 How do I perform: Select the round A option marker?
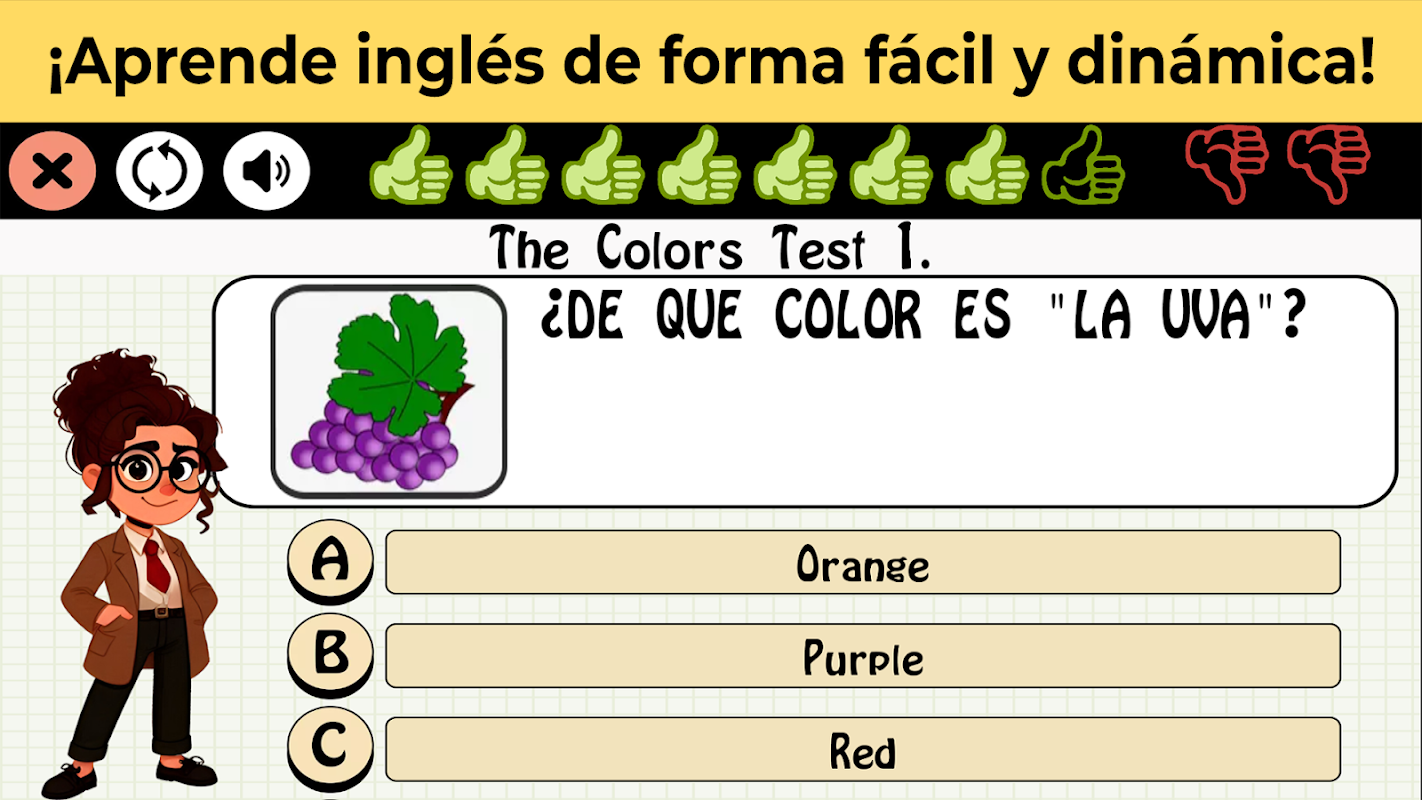(x=330, y=562)
